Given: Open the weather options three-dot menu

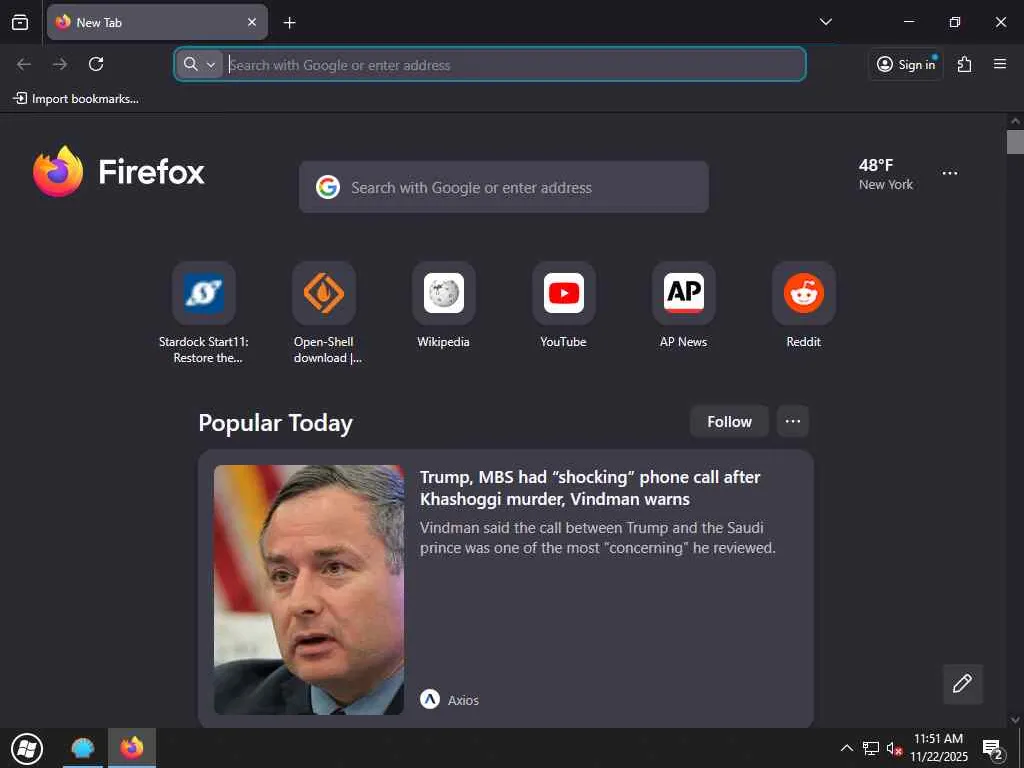Looking at the screenshot, I should coord(950,173).
